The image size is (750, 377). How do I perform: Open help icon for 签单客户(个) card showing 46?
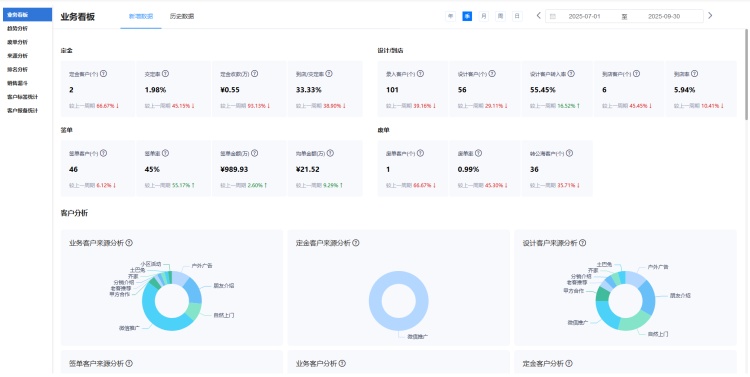[103, 154]
